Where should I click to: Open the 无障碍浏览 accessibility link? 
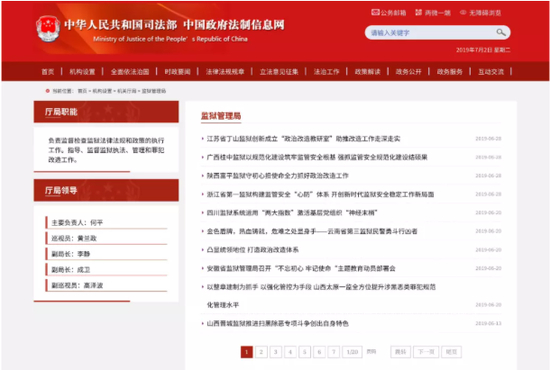pyautogui.click(x=480, y=13)
